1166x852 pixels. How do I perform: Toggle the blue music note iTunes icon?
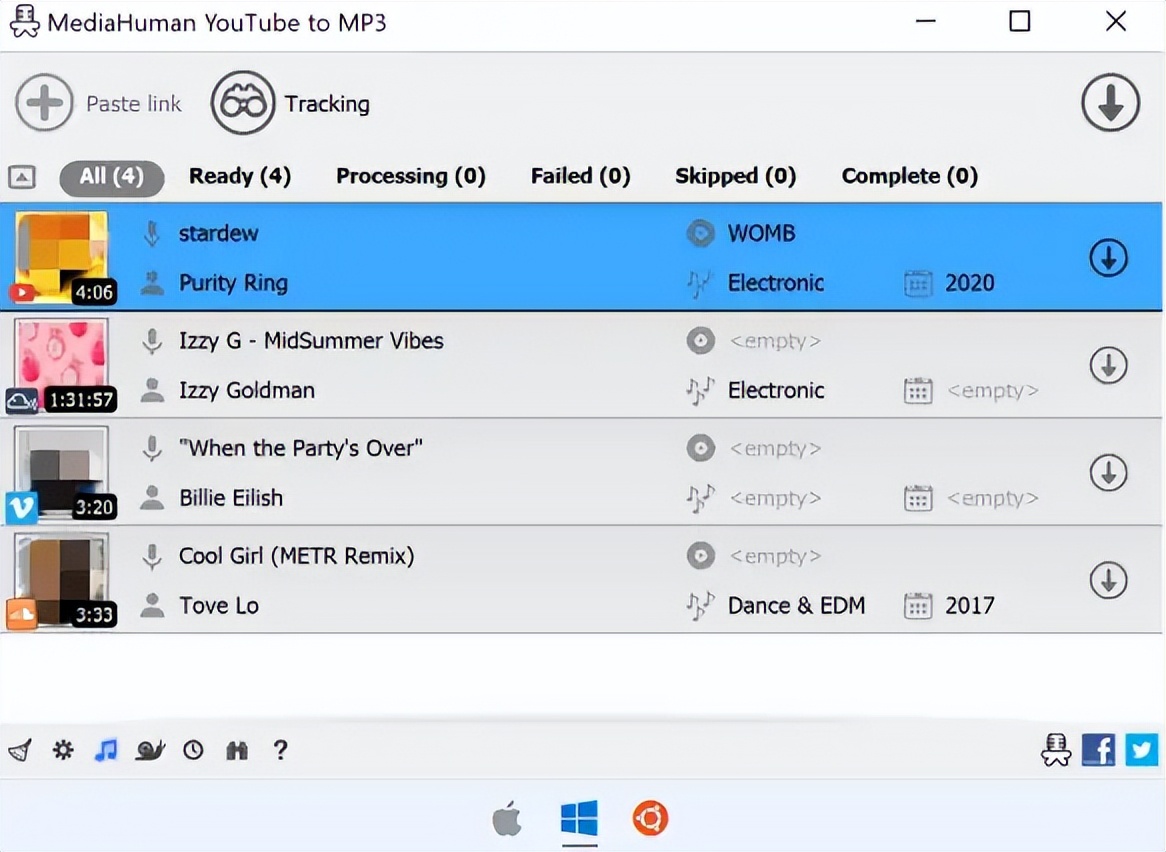(106, 750)
